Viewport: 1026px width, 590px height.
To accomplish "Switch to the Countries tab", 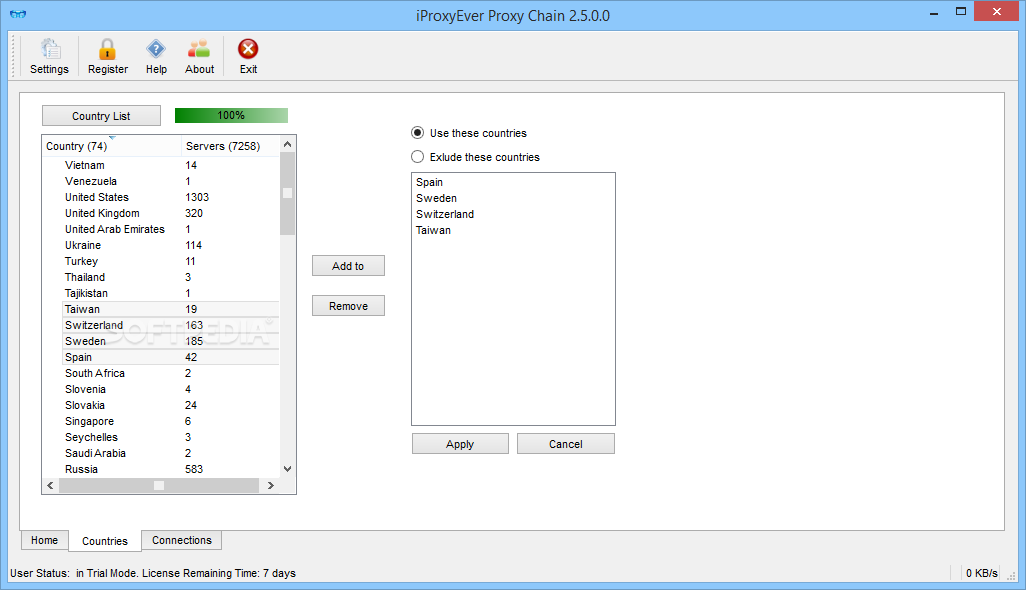I will pyautogui.click(x=105, y=541).
